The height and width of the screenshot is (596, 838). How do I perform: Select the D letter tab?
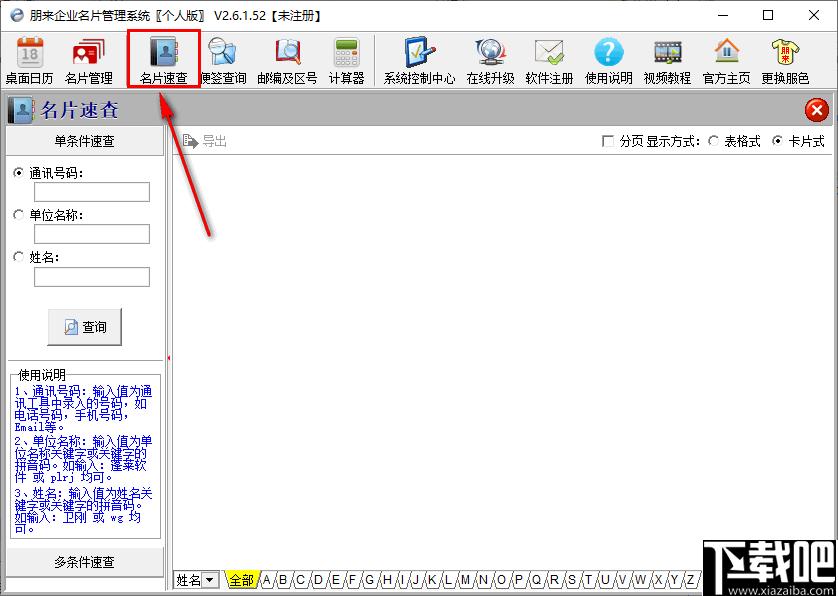[319, 579]
